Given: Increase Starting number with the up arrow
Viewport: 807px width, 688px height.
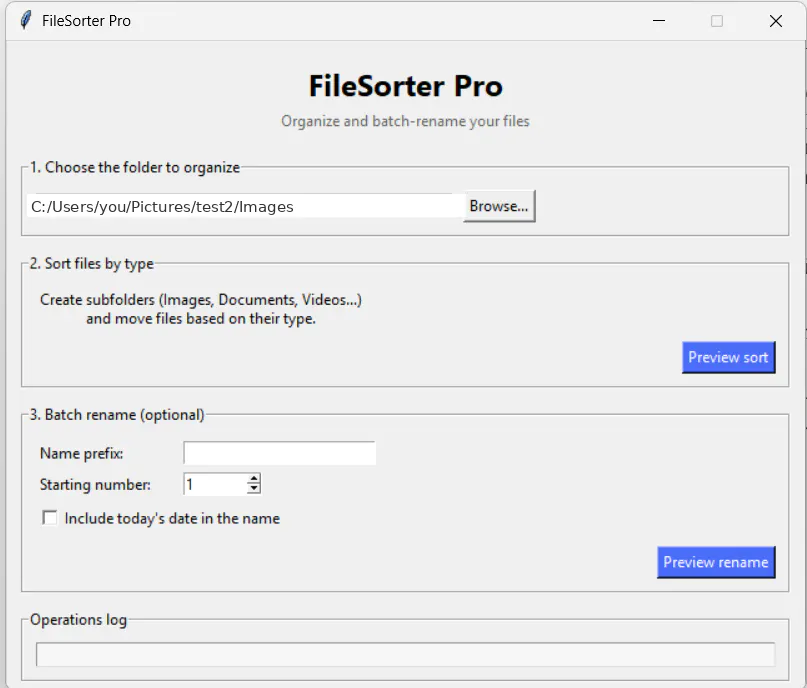Looking at the screenshot, I should point(253,479).
